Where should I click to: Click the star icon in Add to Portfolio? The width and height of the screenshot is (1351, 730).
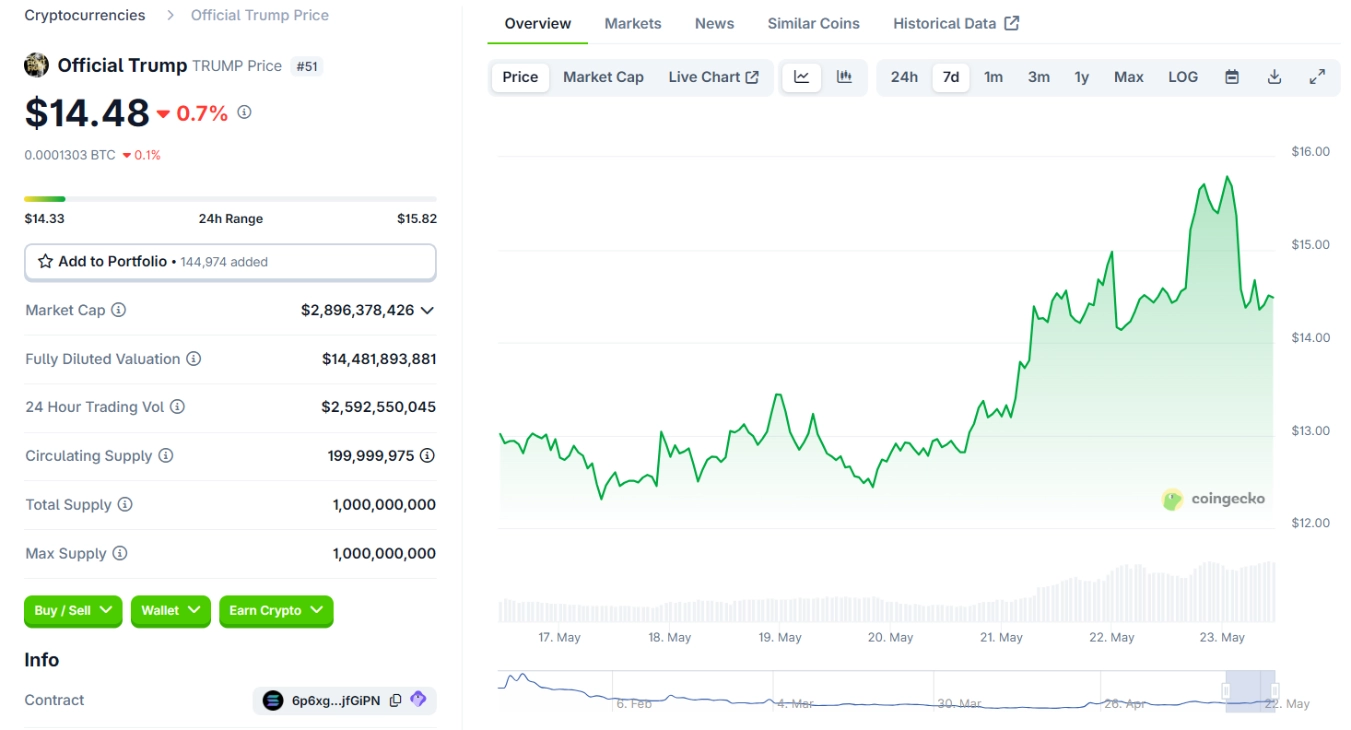point(45,261)
